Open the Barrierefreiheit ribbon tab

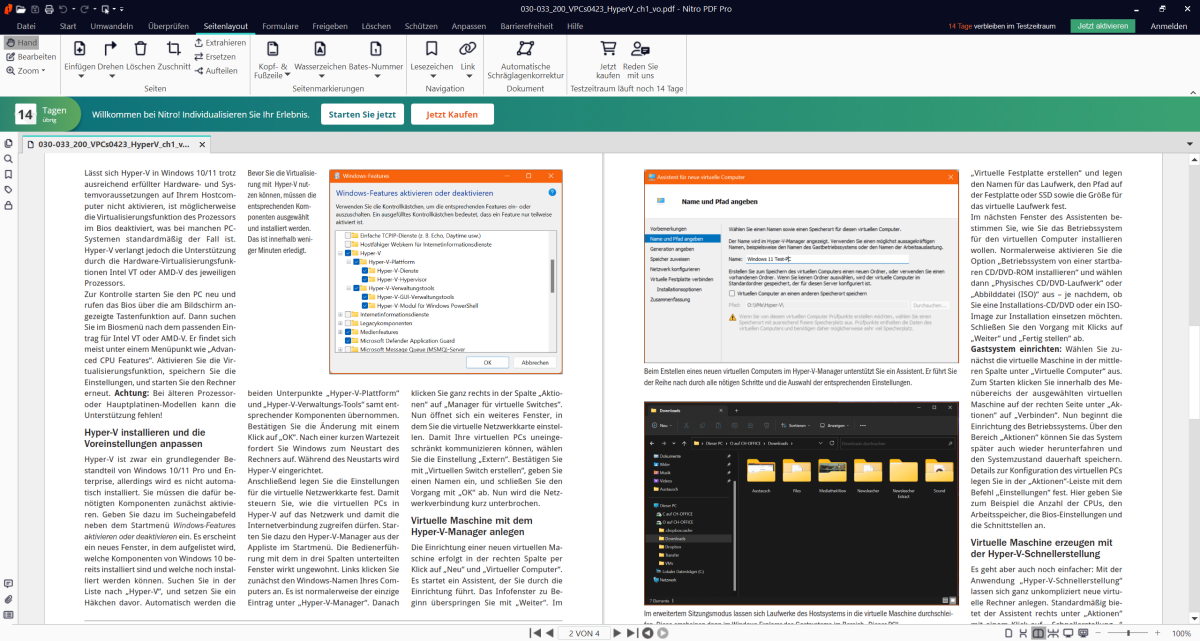[526, 26]
